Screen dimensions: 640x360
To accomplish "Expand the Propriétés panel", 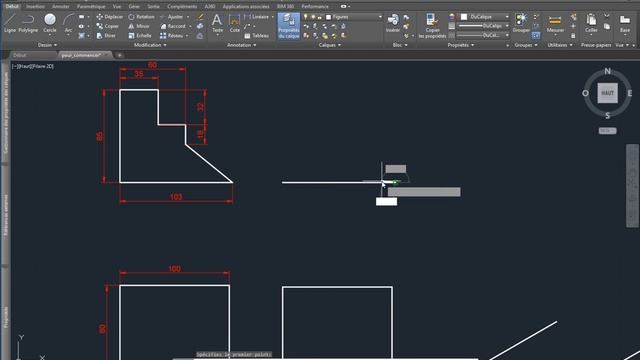I will (461, 45).
